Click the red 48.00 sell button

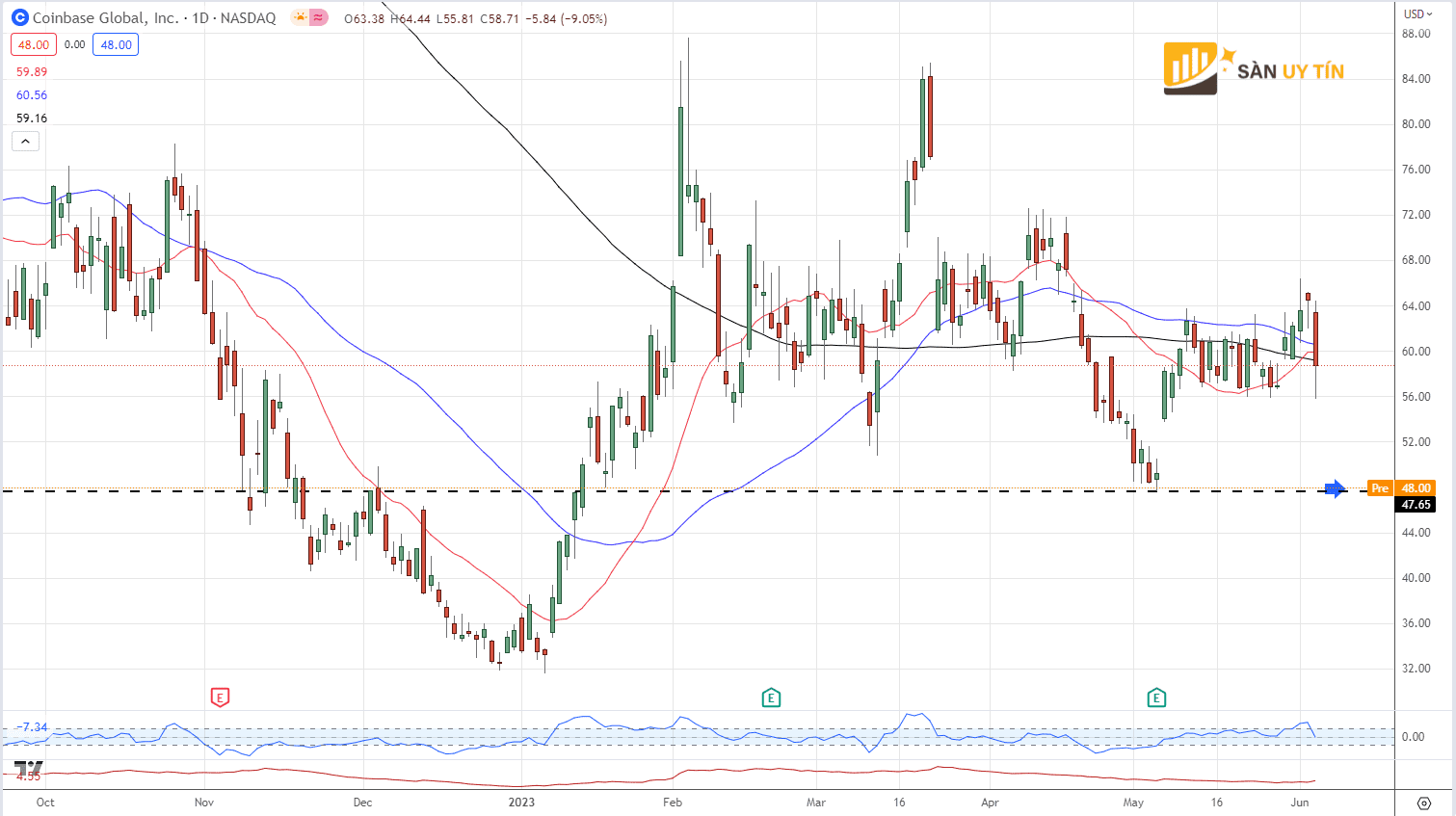(34, 44)
